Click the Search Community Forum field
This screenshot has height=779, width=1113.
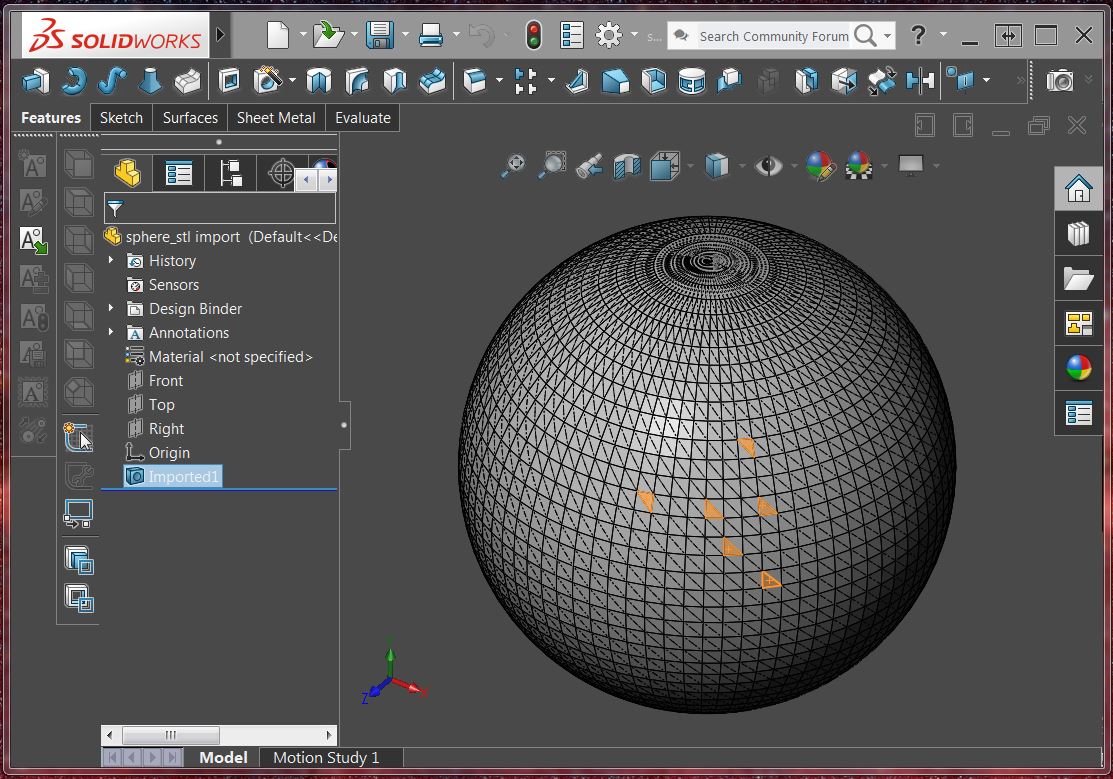[x=772, y=36]
